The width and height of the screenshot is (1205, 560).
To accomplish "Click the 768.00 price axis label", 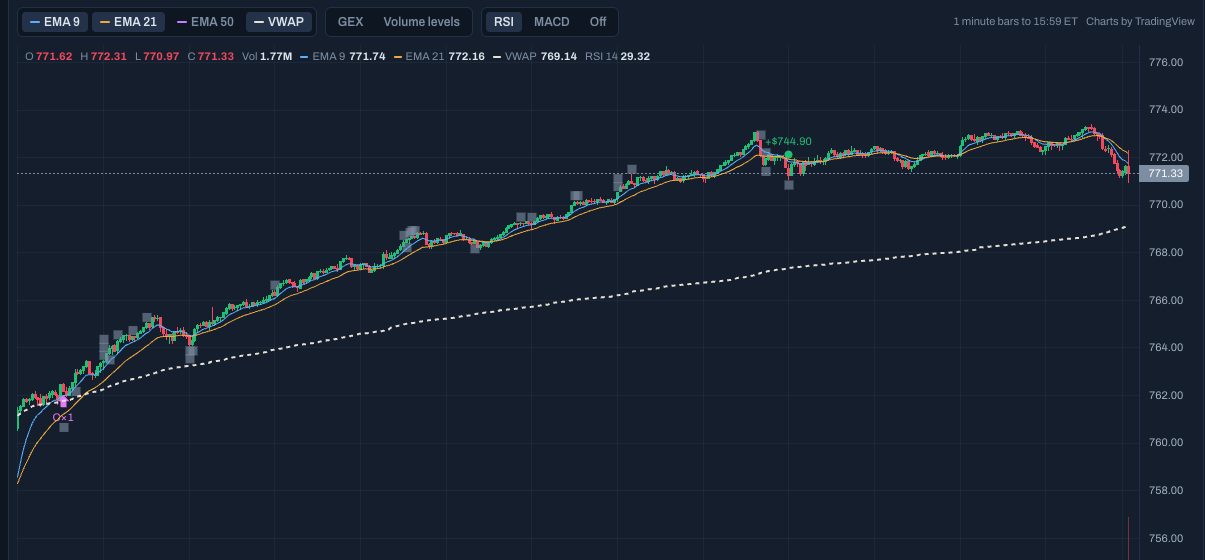I will click(x=1166, y=252).
